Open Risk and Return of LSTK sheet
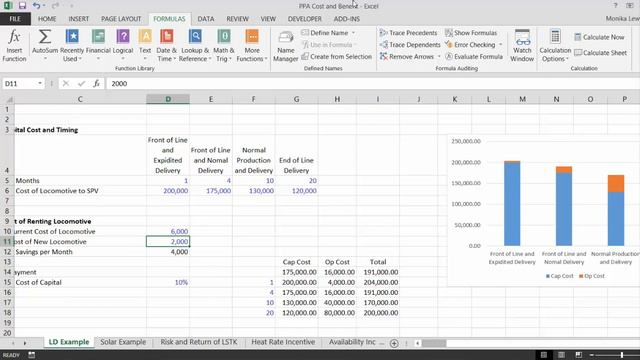 (199, 342)
